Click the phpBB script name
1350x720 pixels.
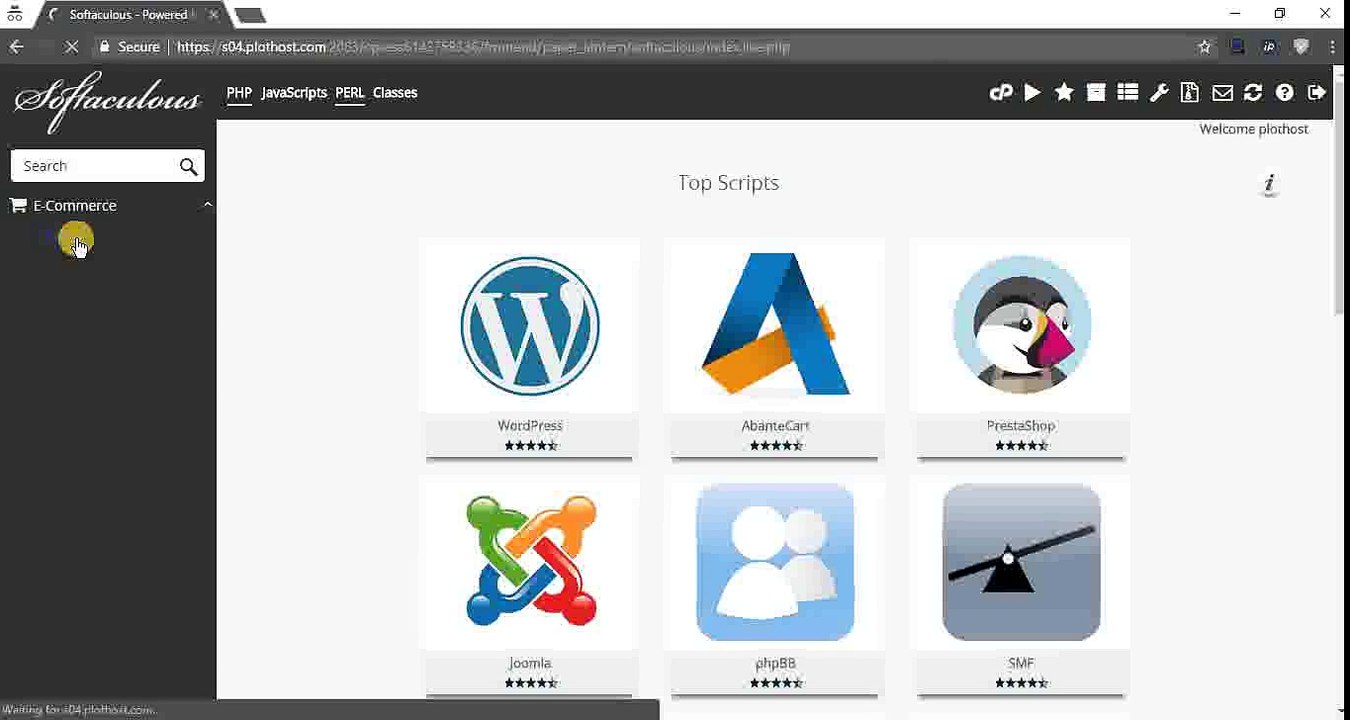(775, 663)
